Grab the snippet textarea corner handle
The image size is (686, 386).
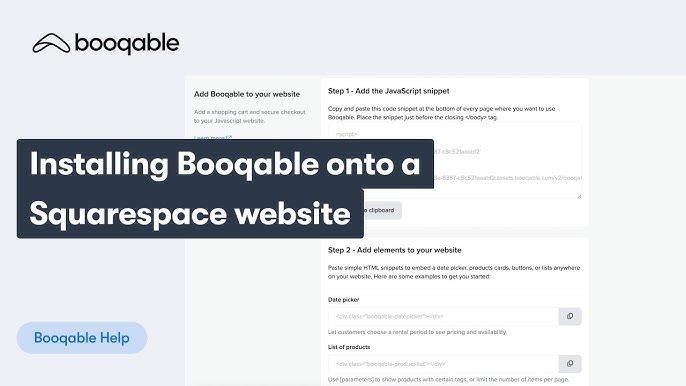[x=579, y=196]
